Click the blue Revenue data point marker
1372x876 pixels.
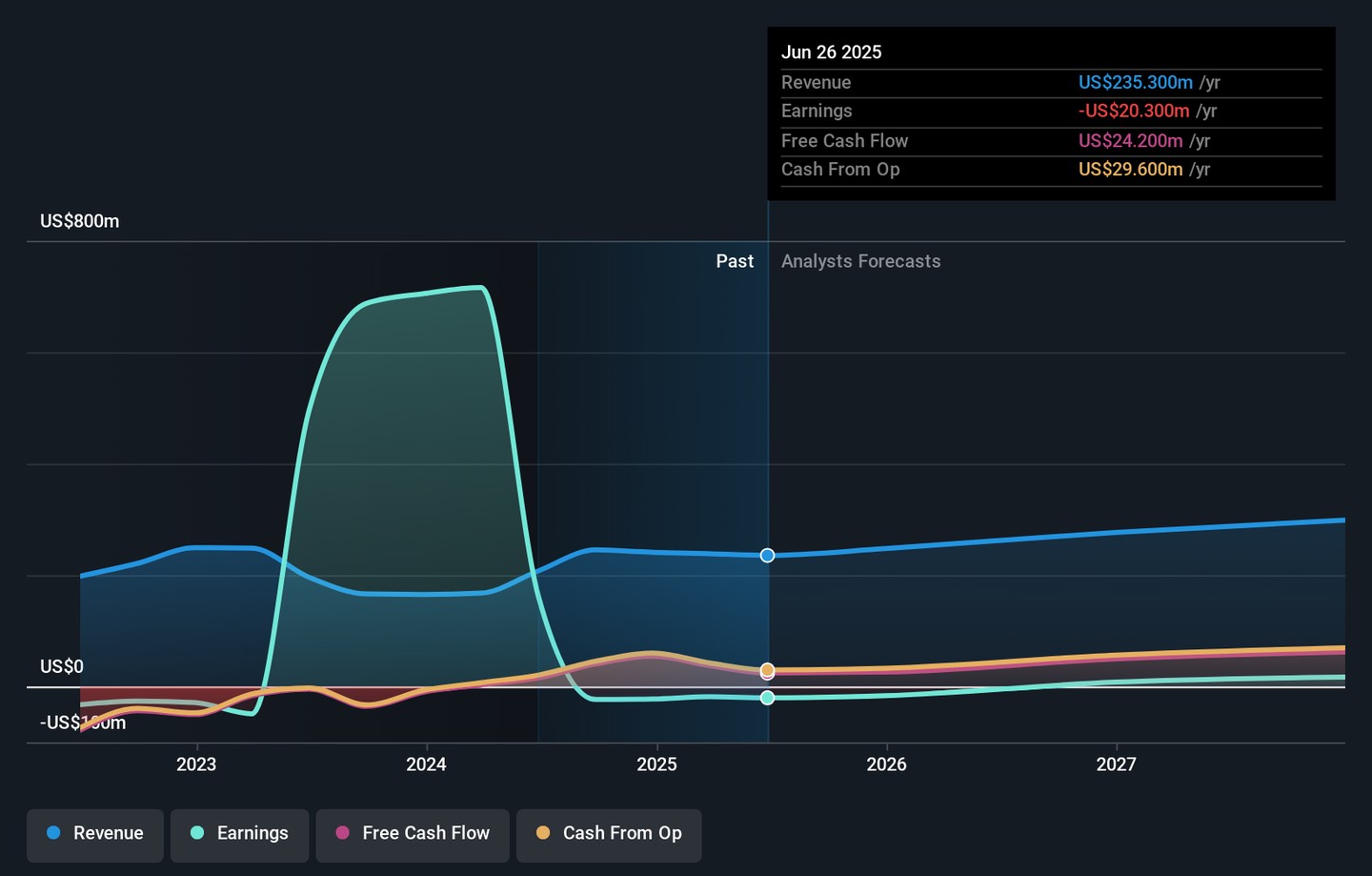tap(767, 556)
